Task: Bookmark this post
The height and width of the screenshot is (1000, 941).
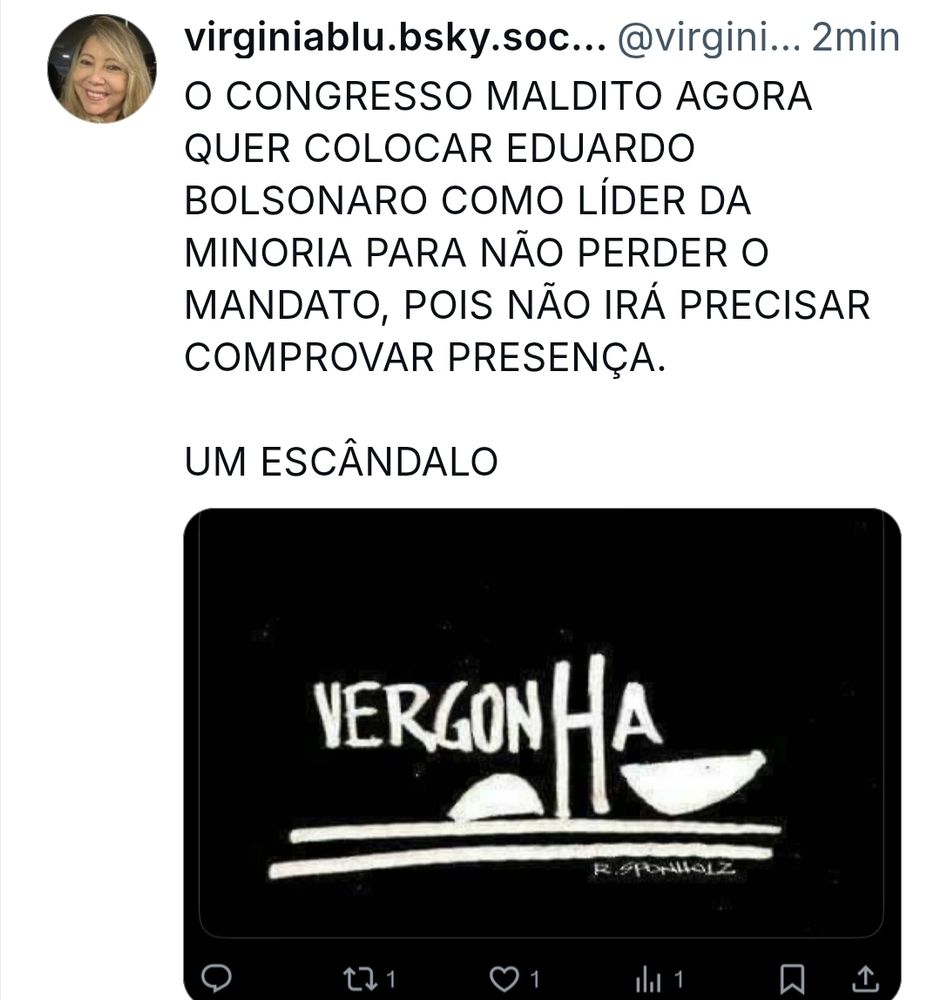Action: 792,979
